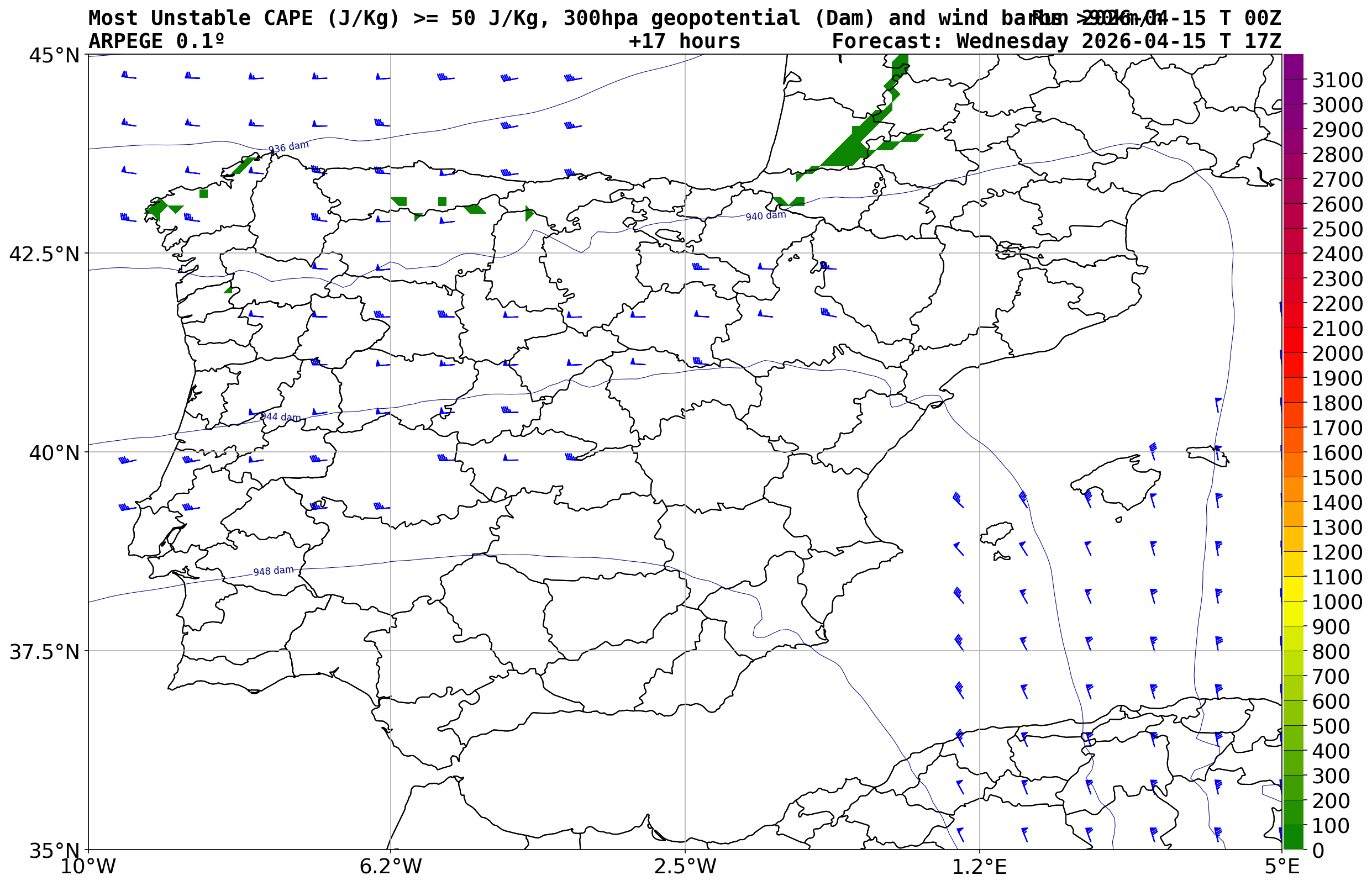Viewport: 1372px width, 886px height.
Task: Click the 1.2°E longitude axis label
Action: pos(980,867)
